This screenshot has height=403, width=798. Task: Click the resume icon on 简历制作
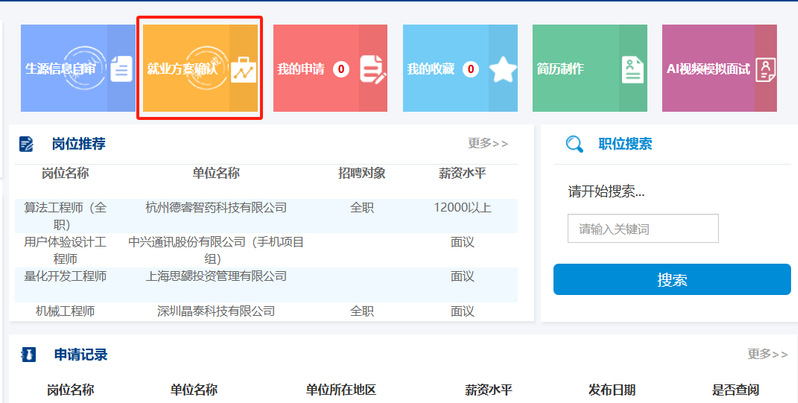[x=633, y=69]
